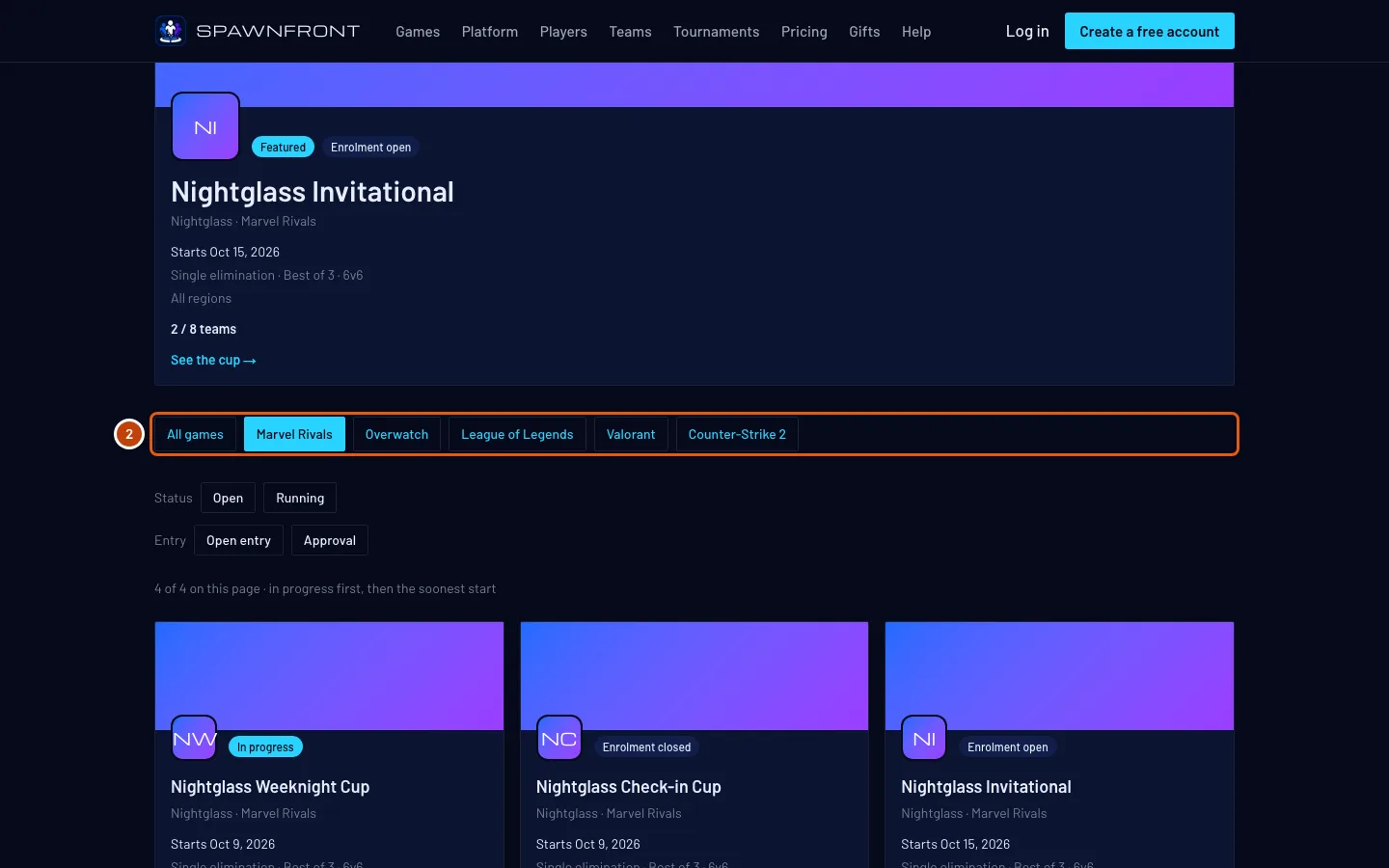The image size is (1389, 868).
Task: Follow the See the cup link
Action: click(x=213, y=360)
